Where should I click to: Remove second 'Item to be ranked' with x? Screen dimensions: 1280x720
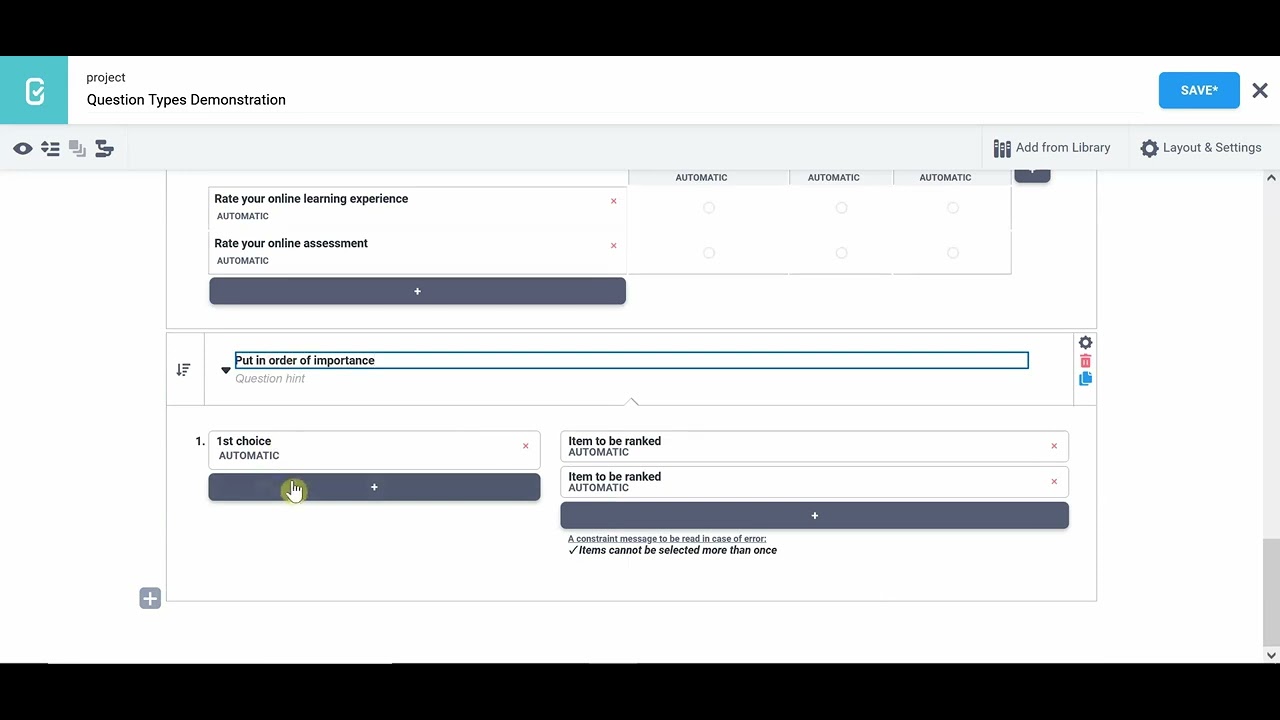click(x=1054, y=482)
